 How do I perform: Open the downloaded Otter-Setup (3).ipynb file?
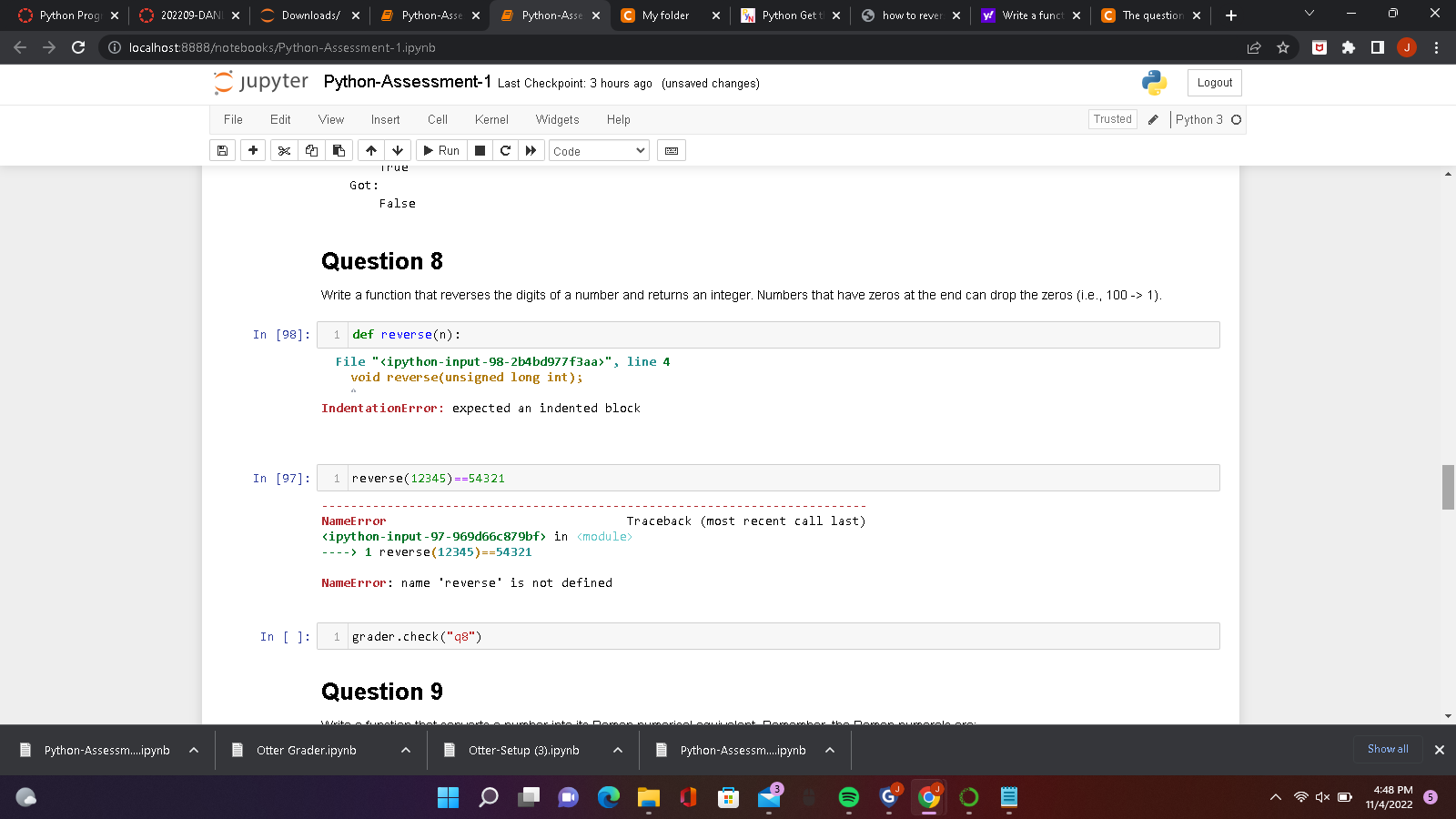click(x=523, y=750)
